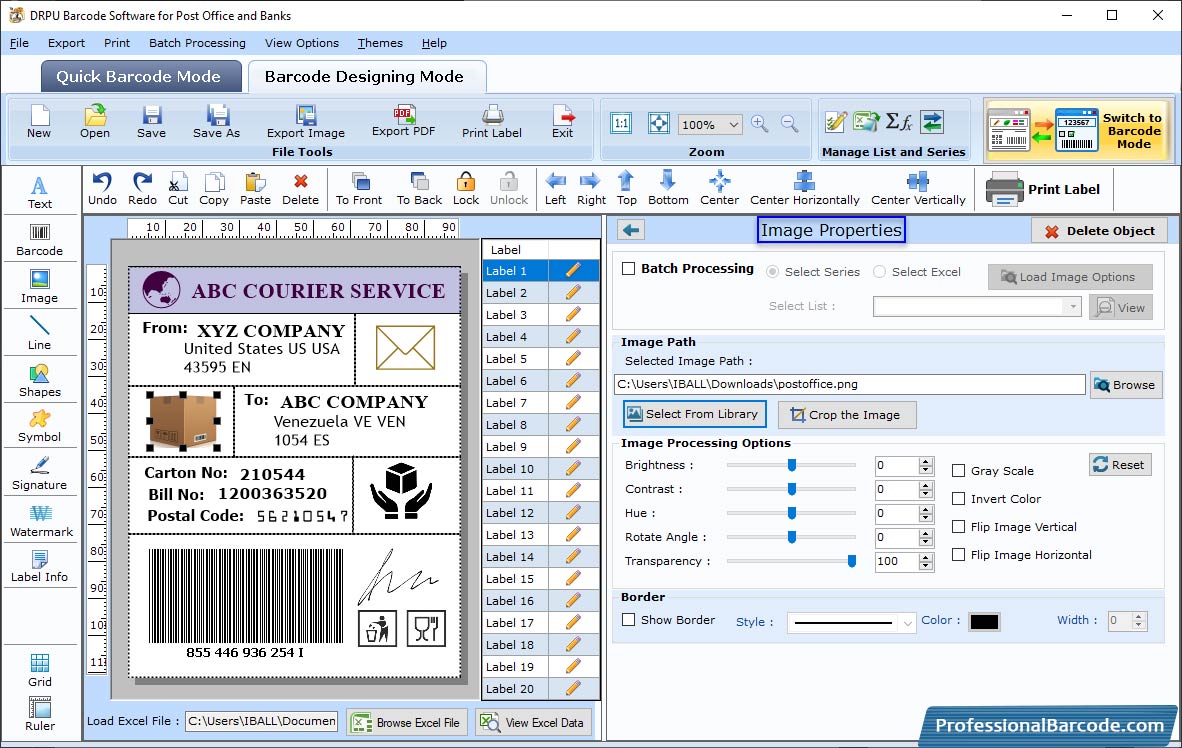Image resolution: width=1182 pixels, height=748 pixels.
Task: Choose the Barcode tool
Action: click(x=39, y=240)
